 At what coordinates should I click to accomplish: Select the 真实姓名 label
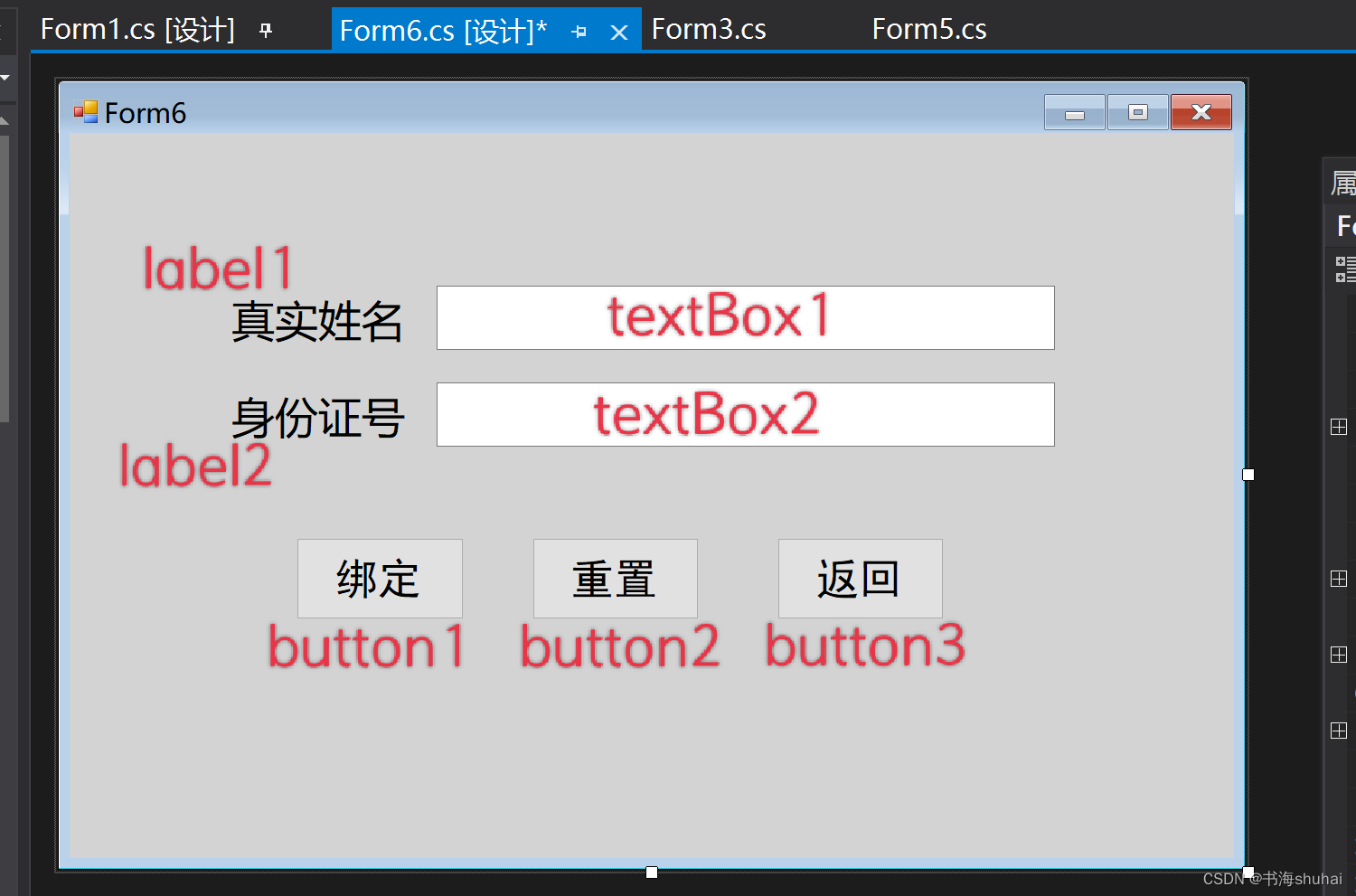pyautogui.click(x=316, y=322)
